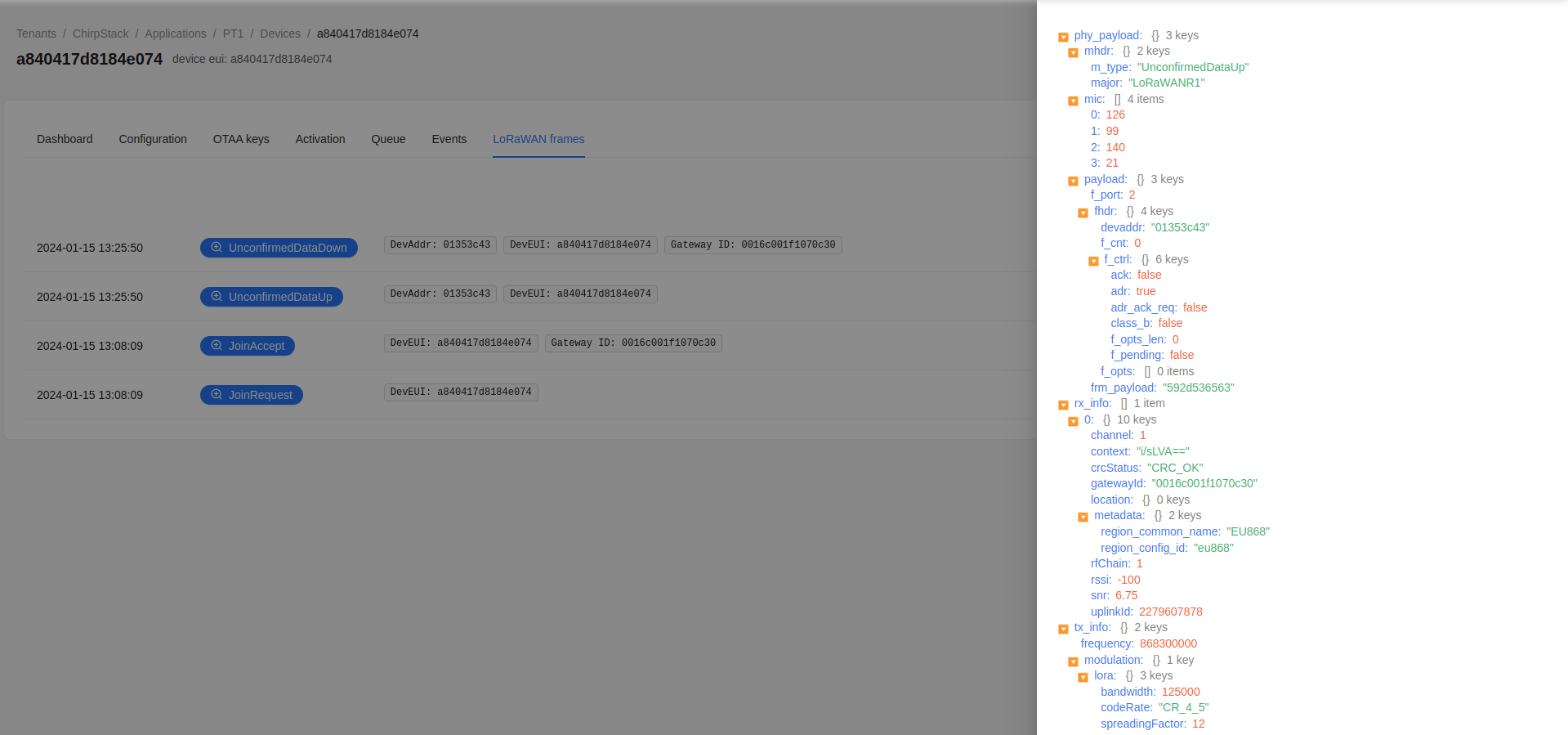1568x735 pixels.
Task: Click magnifier icon on UnconfirmedDataUp button
Action: click(x=217, y=296)
